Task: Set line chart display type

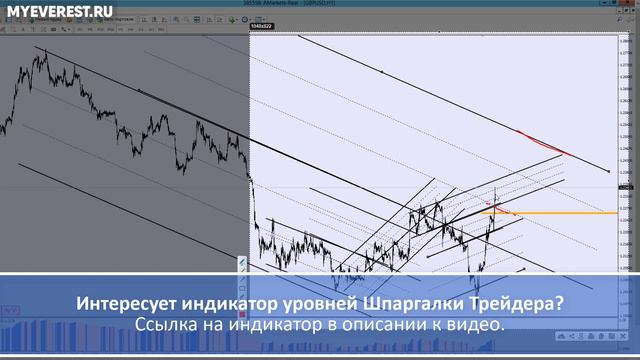Action: pos(165,20)
